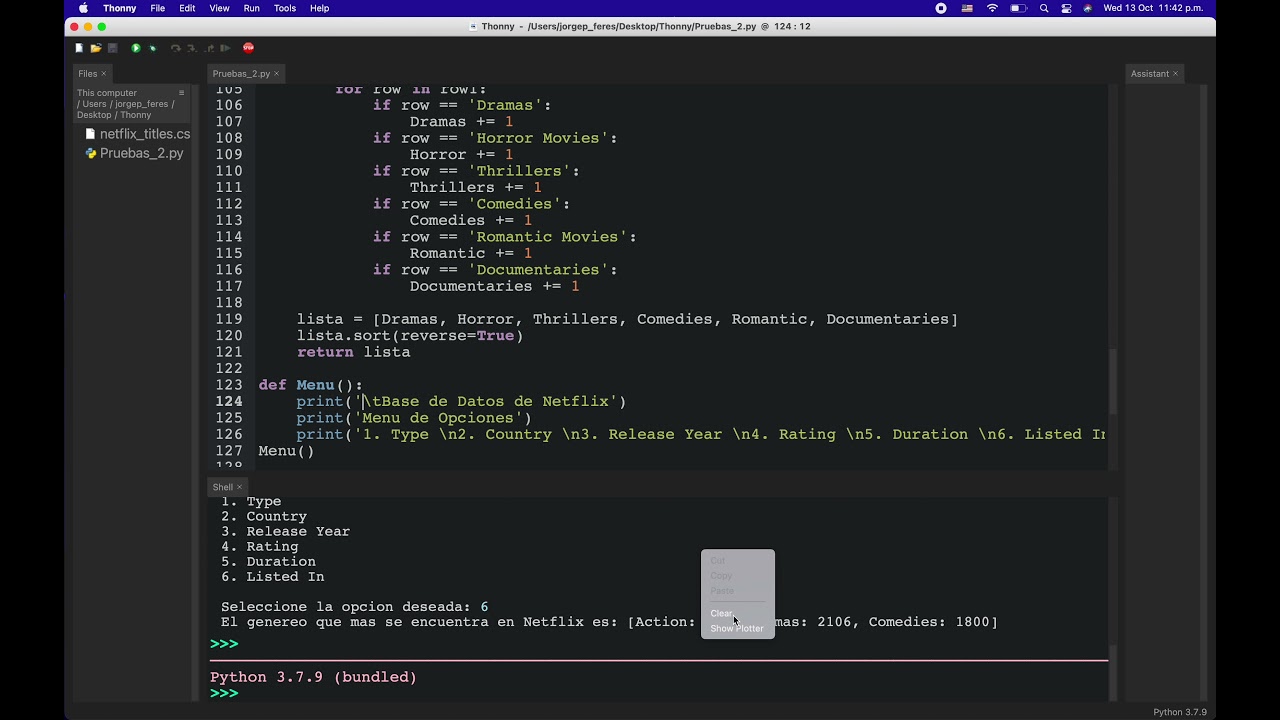This screenshot has height=720, width=1280.
Task: Open the input source flag menu
Action: click(967, 8)
